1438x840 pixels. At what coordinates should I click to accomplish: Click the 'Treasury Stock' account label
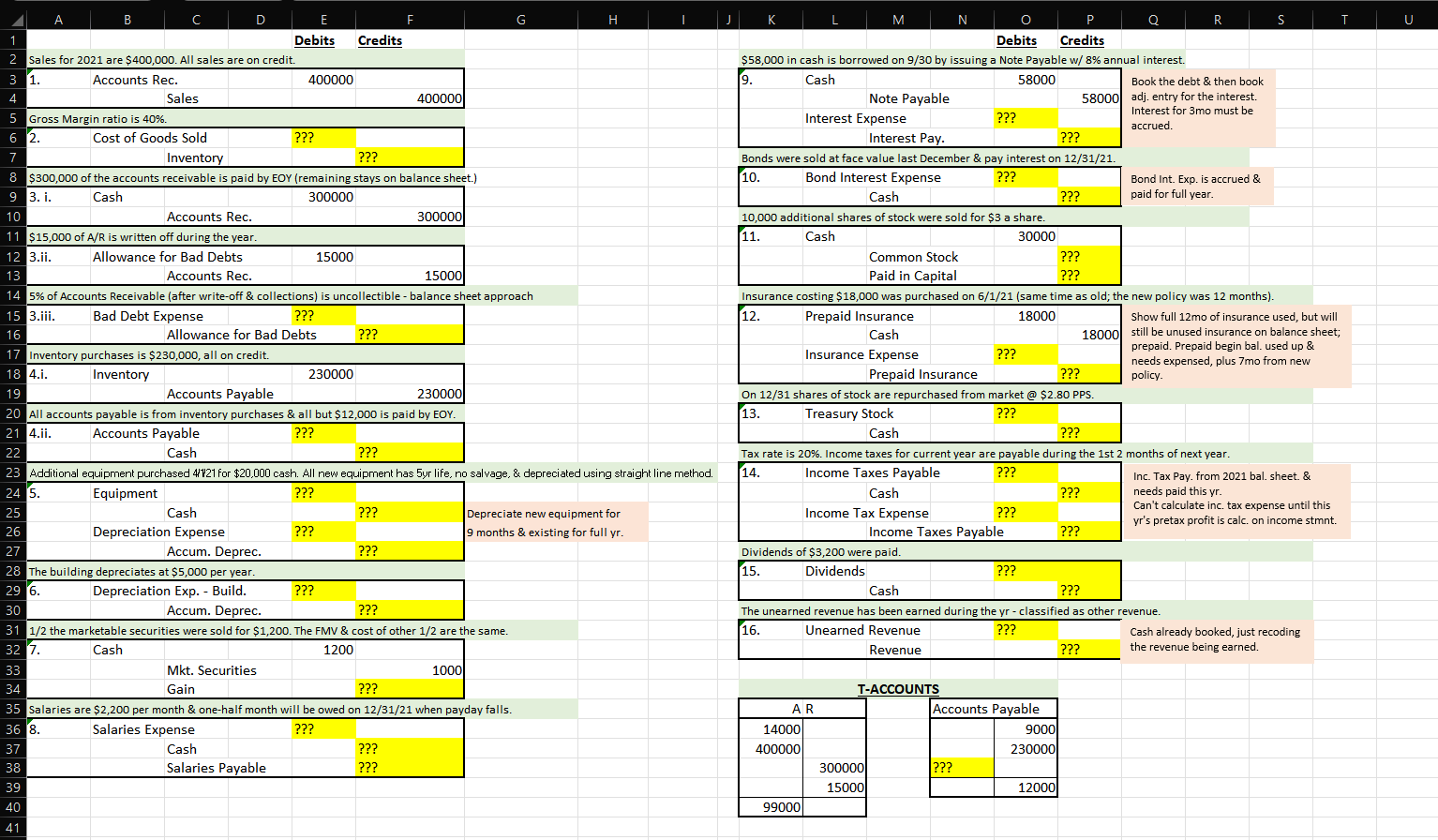pos(849,413)
